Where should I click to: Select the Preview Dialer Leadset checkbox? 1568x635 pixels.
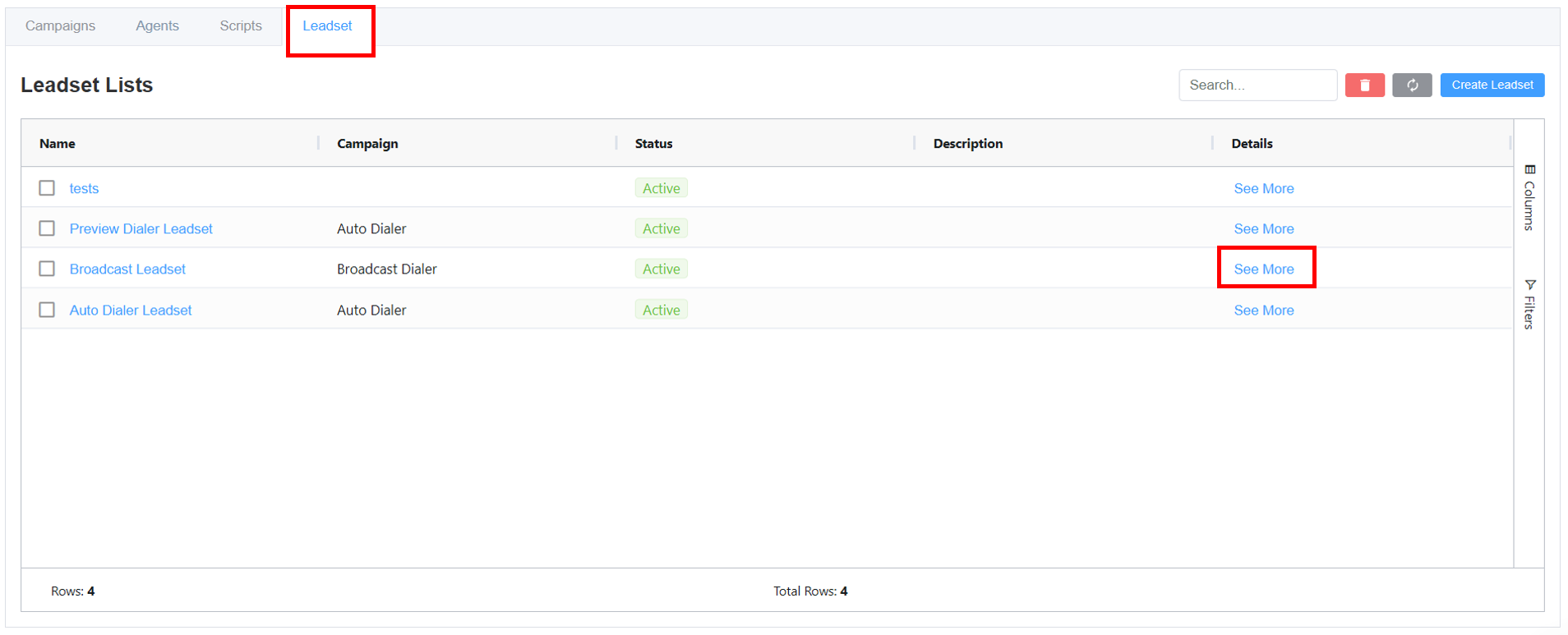47,228
